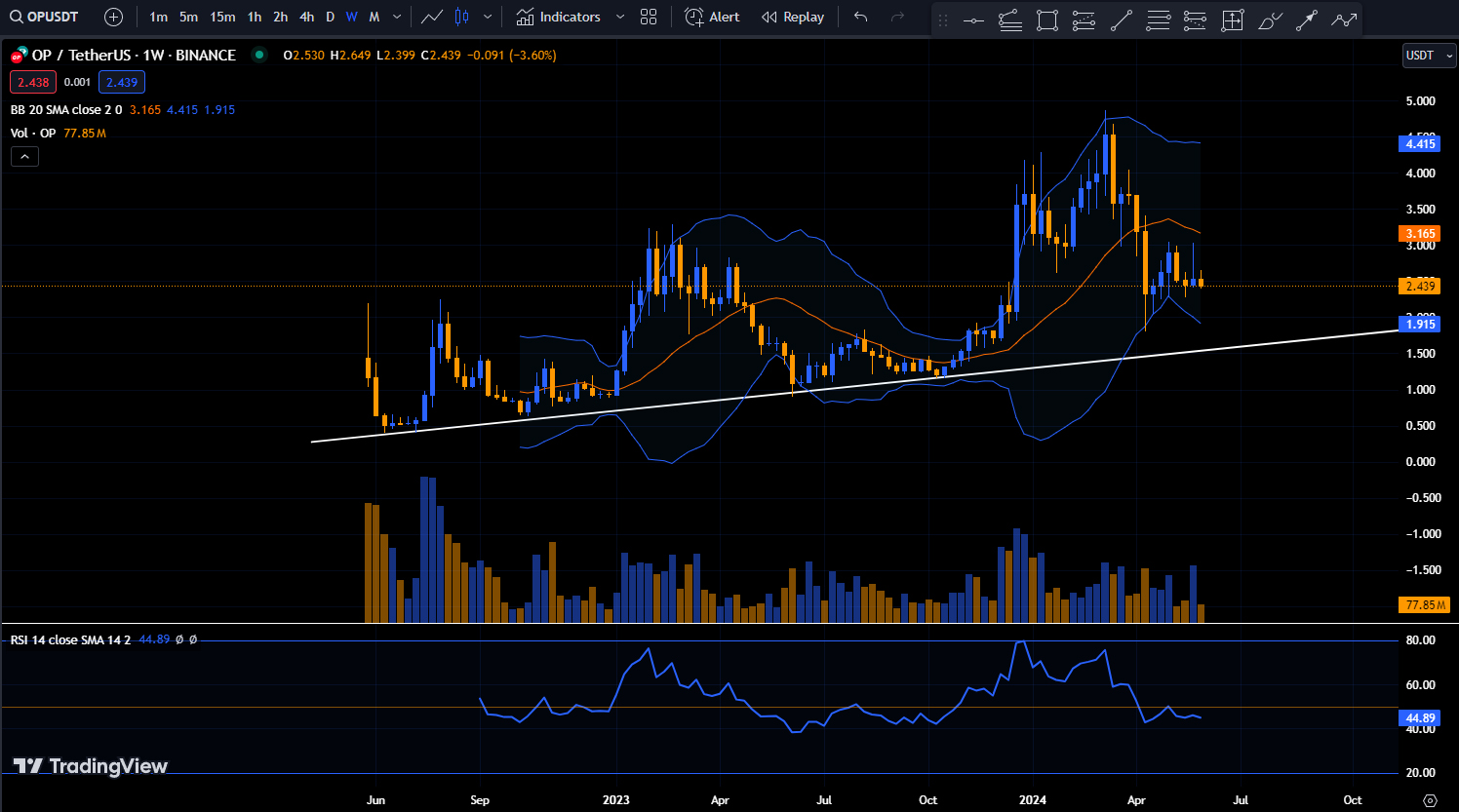
Task: Select the rectangle drawing tool
Action: [x=1047, y=19]
